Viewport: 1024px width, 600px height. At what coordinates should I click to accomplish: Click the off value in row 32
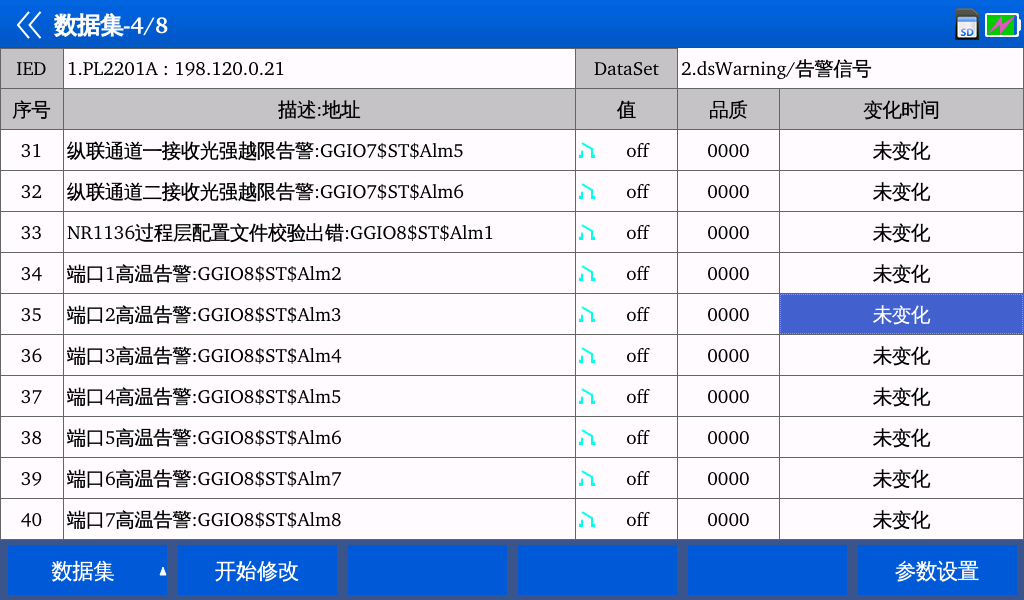[637, 192]
